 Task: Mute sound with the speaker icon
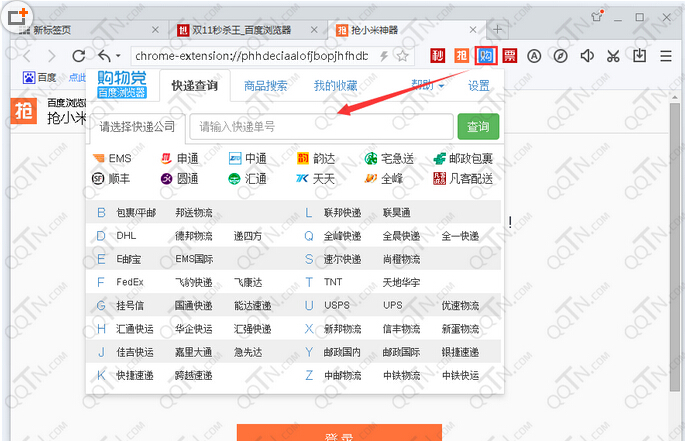[587, 56]
